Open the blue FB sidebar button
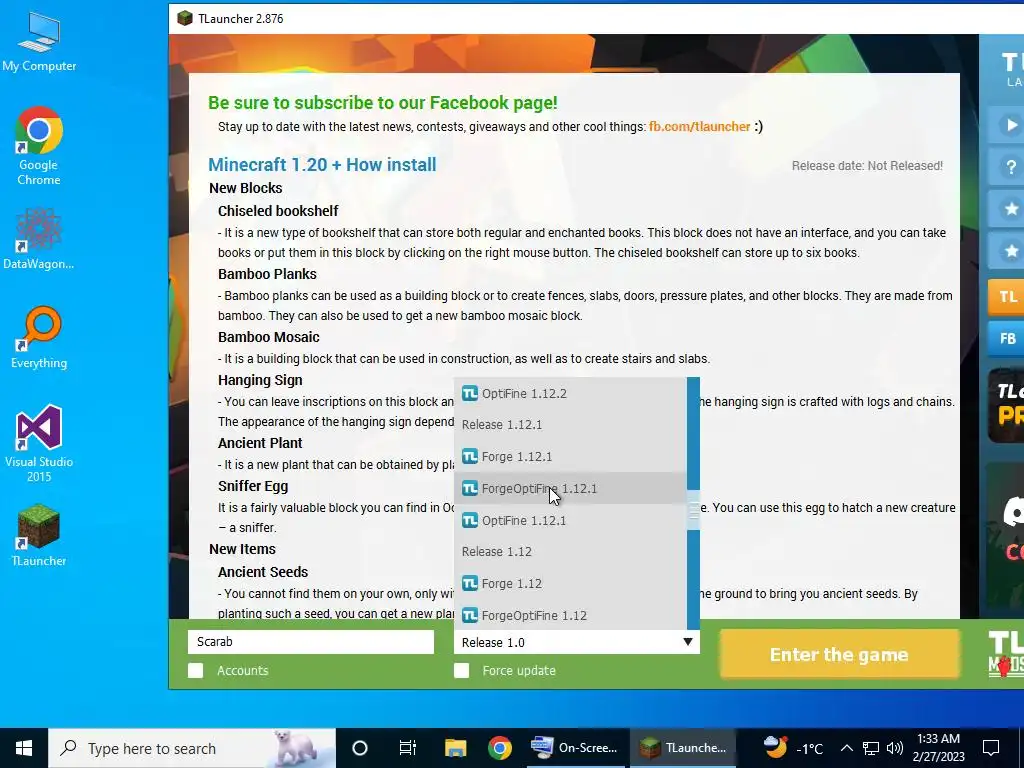Viewport: 1024px width, 768px height. pos(1008,338)
